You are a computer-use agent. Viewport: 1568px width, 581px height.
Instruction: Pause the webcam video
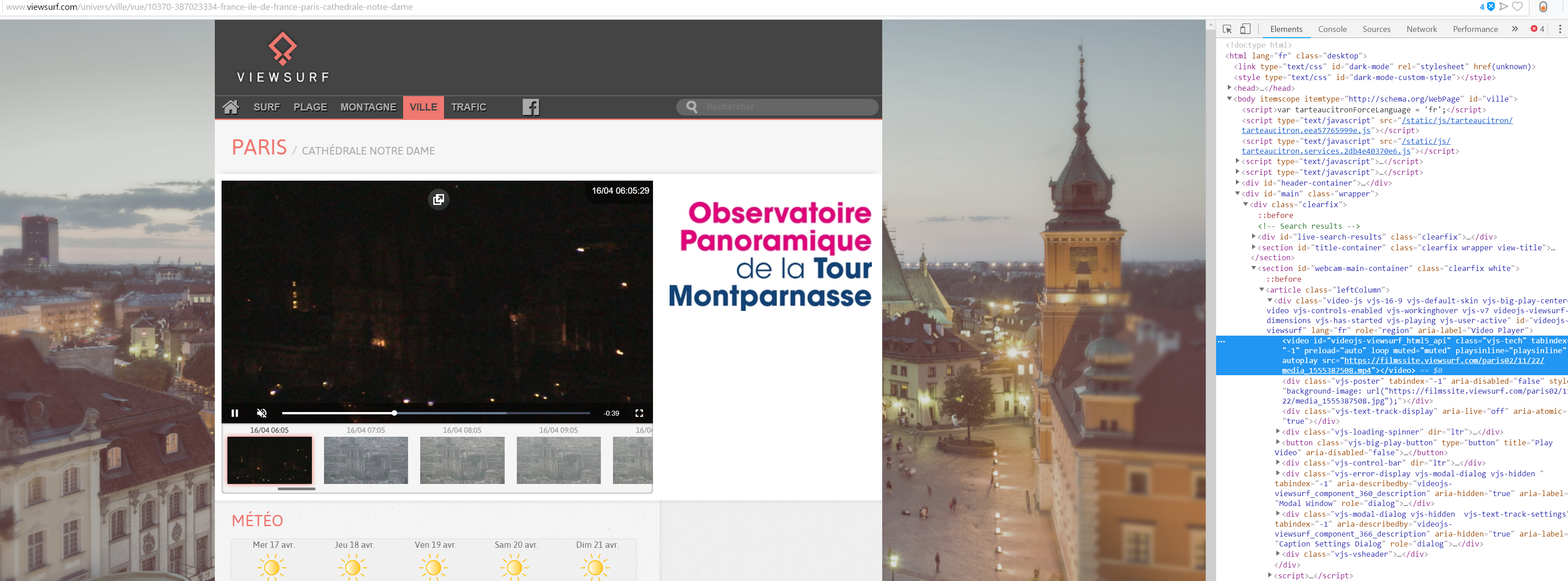[x=235, y=413]
